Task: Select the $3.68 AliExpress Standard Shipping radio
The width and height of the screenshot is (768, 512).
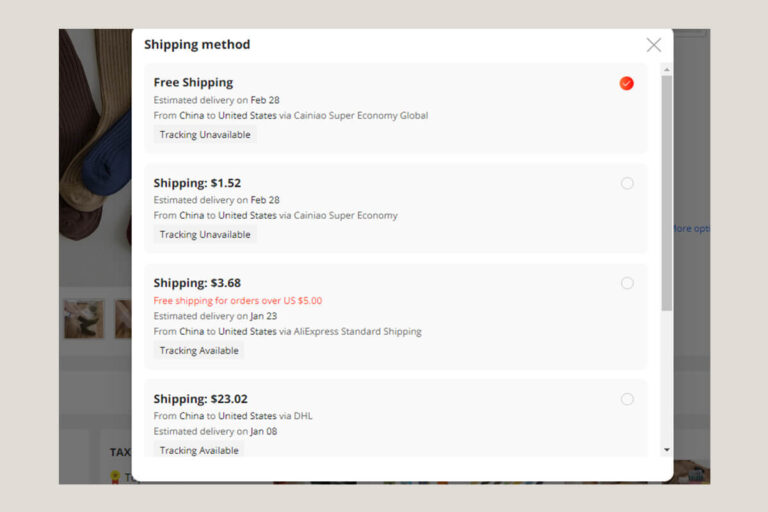Action: click(x=627, y=283)
